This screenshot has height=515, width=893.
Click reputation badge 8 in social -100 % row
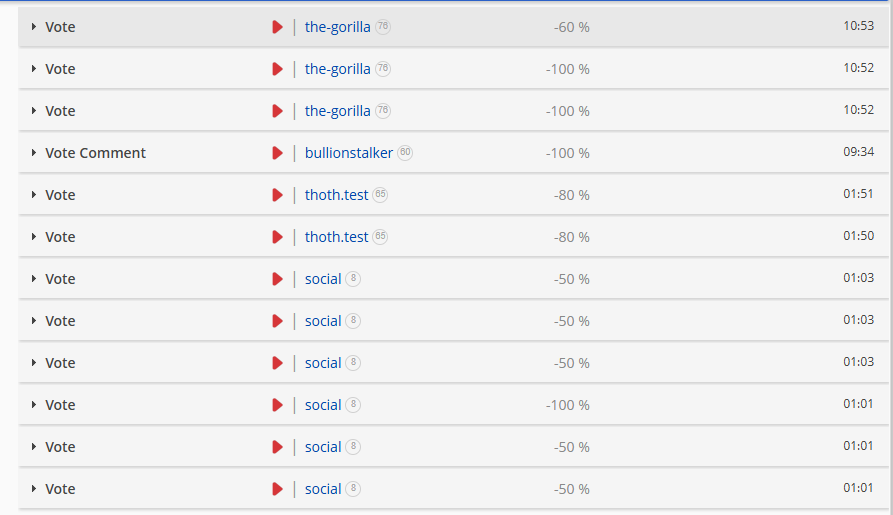[353, 404]
